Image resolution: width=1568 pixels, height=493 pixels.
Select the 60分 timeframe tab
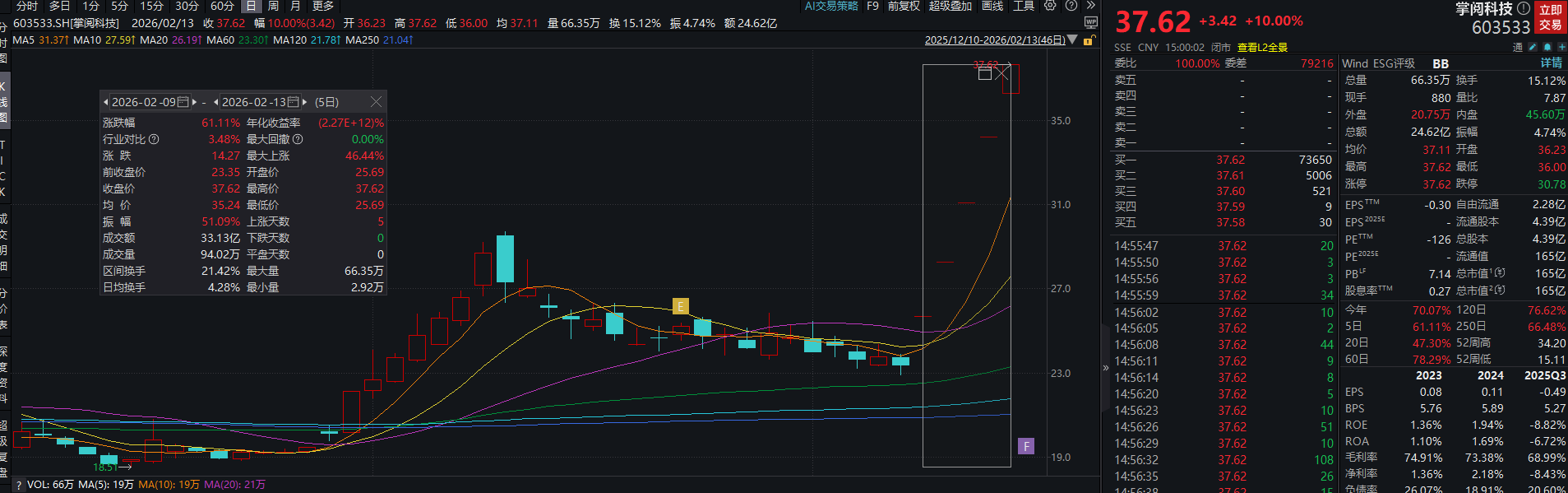(x=222, y=6)
